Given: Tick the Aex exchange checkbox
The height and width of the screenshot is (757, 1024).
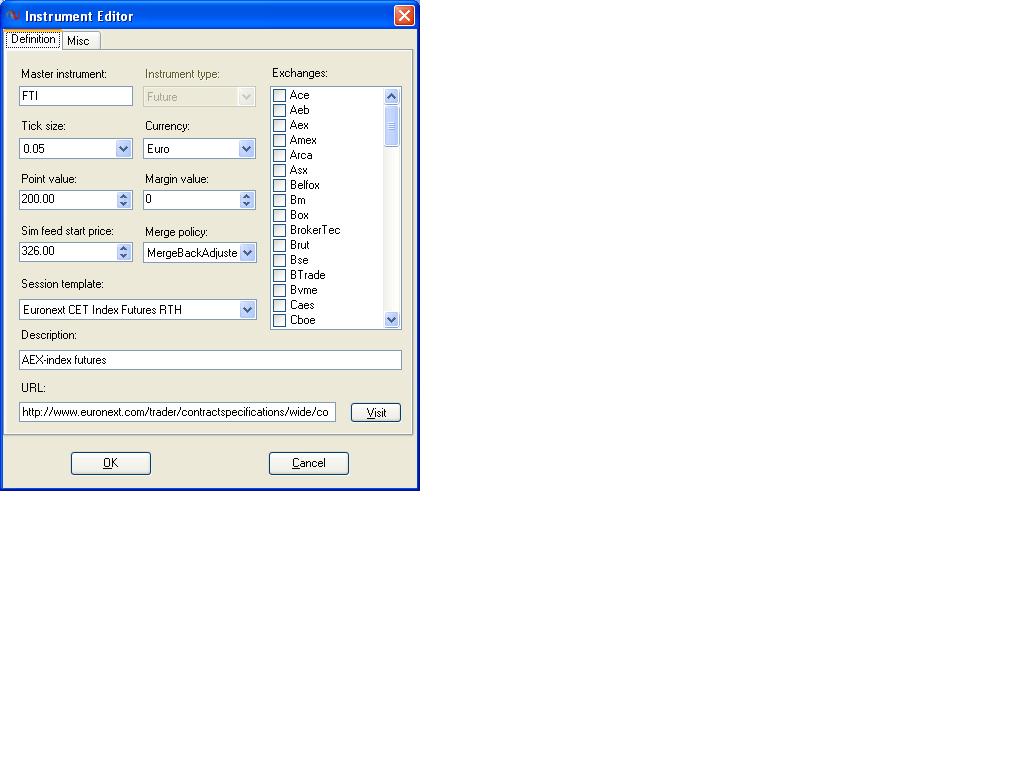Looking at the screenshot, I should (x=280, y=125).
